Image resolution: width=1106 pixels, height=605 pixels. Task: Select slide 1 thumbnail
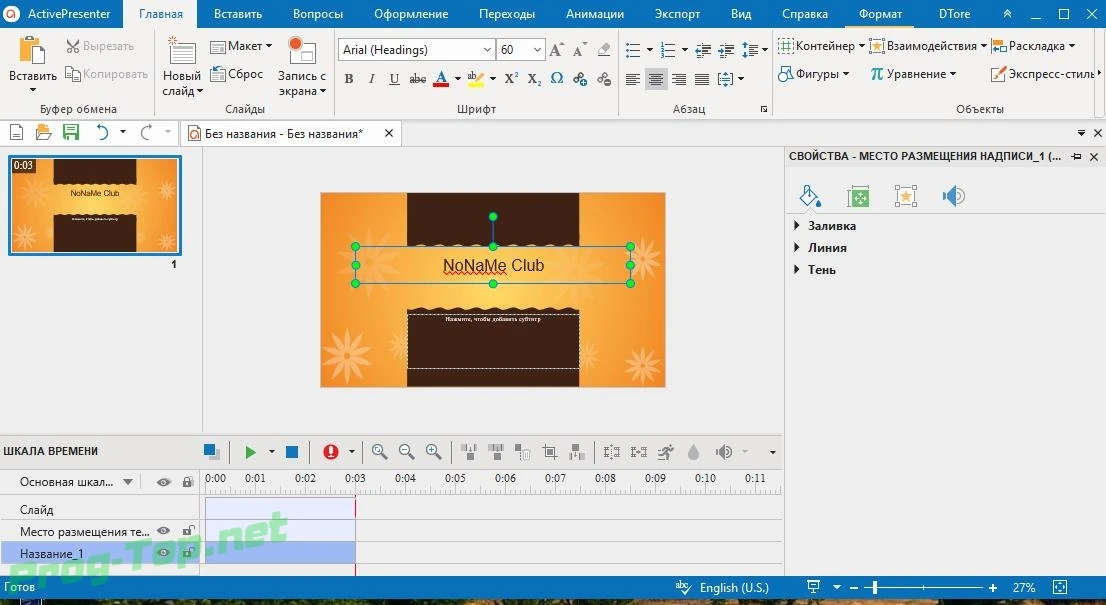95,205
